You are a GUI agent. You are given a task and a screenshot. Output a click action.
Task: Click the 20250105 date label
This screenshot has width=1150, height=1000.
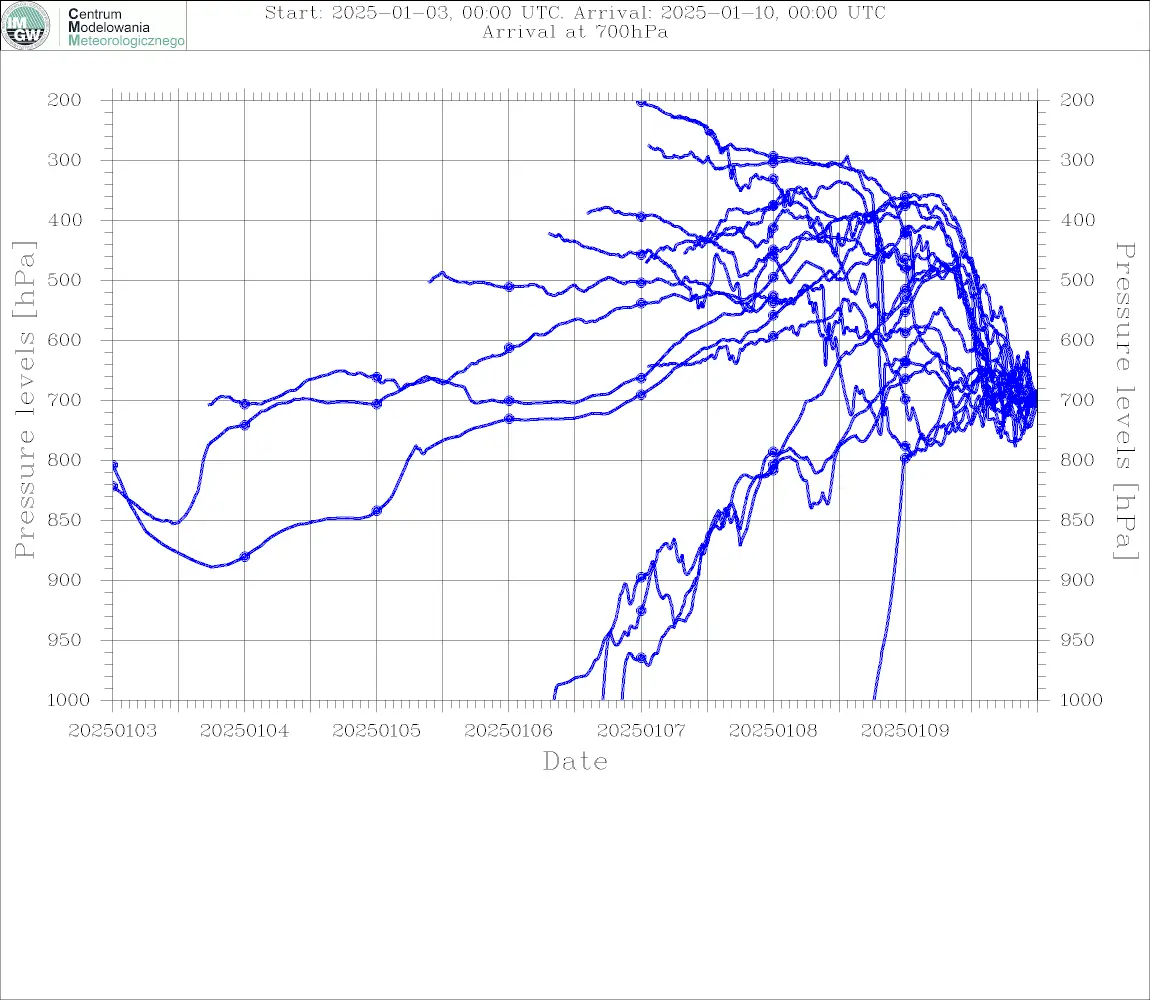[x=376, y=731]
